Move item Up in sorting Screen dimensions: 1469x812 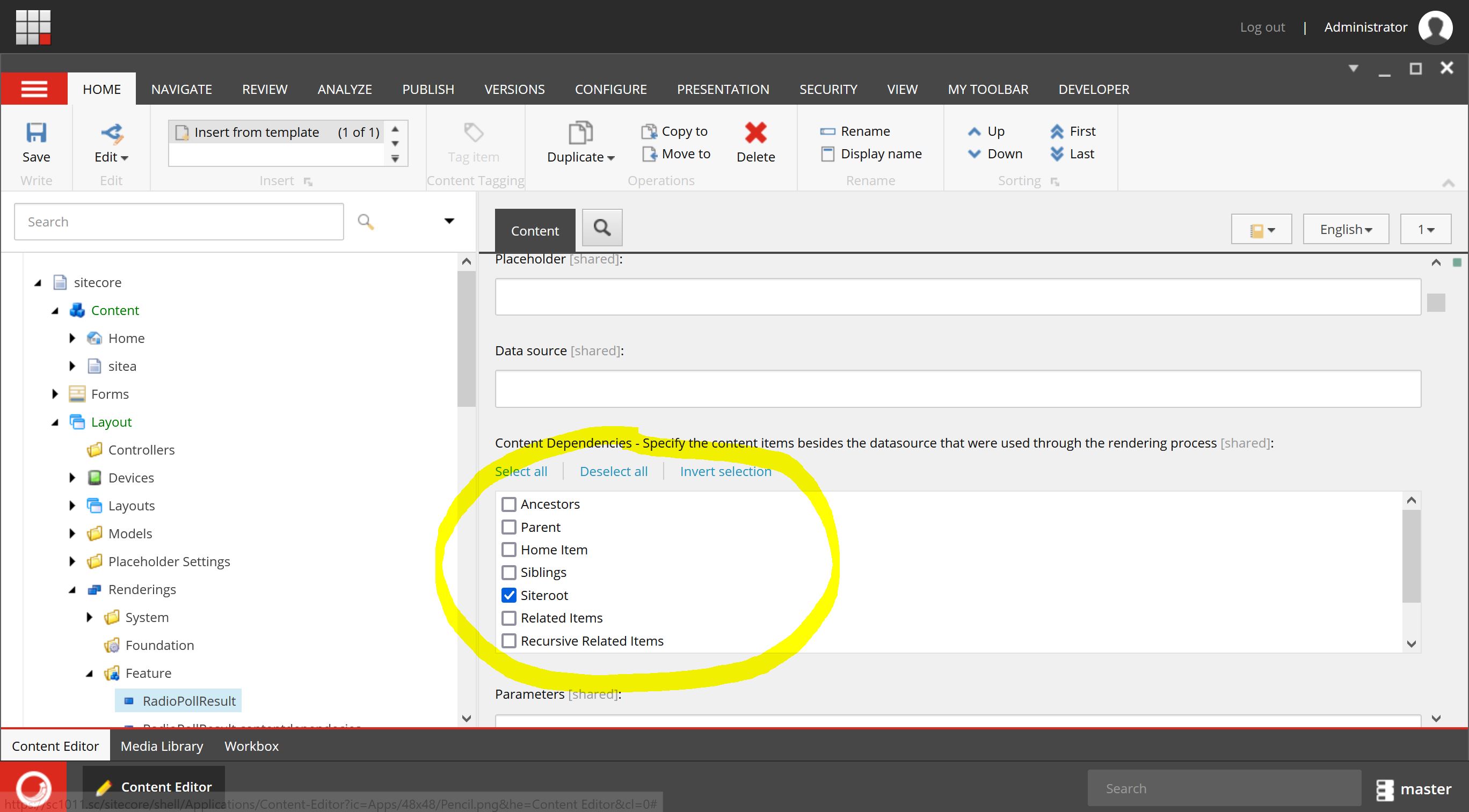point(986,131)
